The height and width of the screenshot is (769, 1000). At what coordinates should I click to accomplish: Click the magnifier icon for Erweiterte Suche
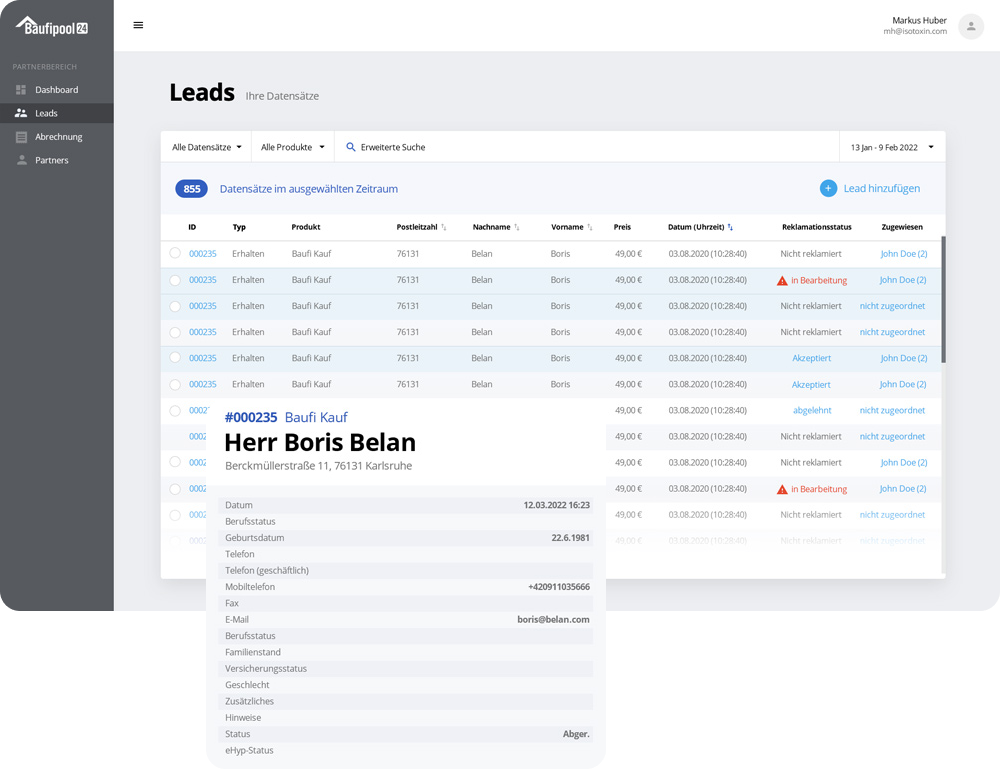click(x=350, y=147)
